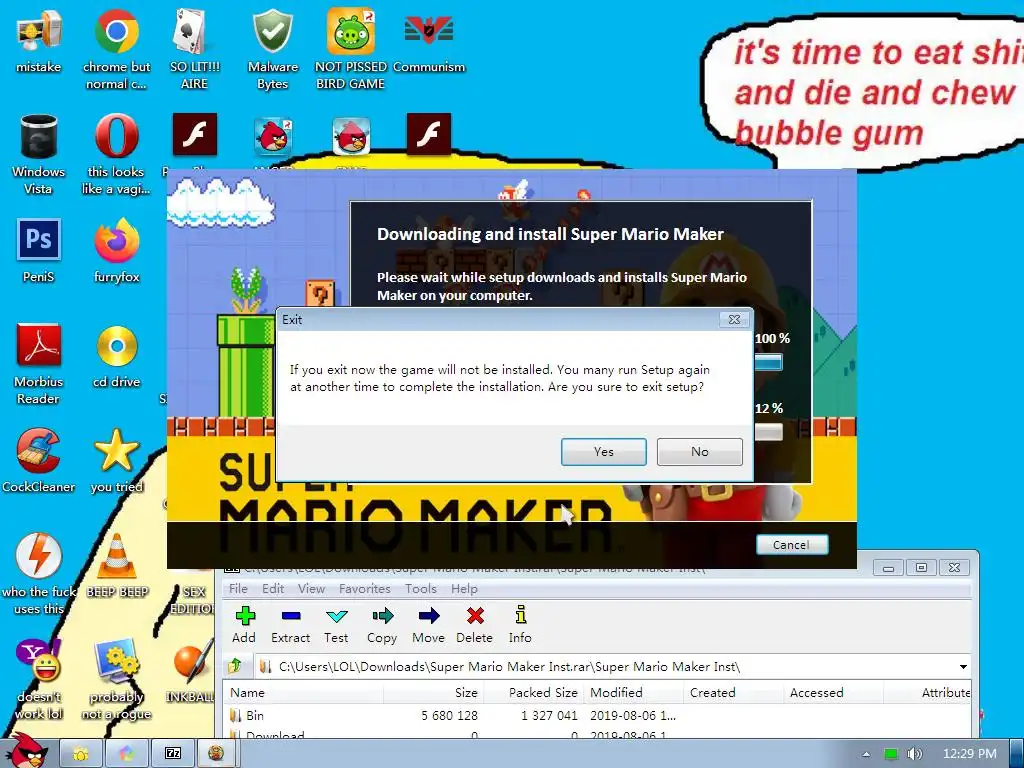Click the 'Morbius Reader' Adobe icon

[39, 364]
